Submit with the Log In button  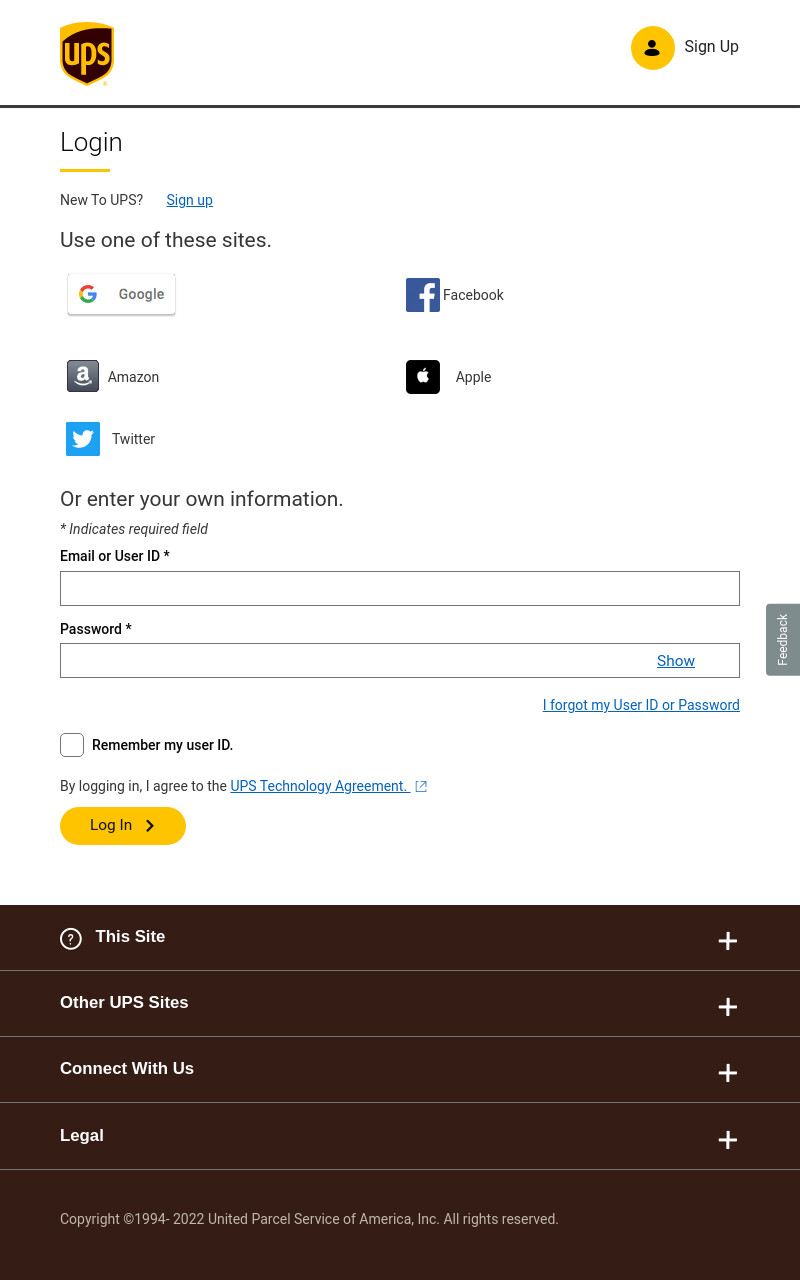[x=123, y=826]
